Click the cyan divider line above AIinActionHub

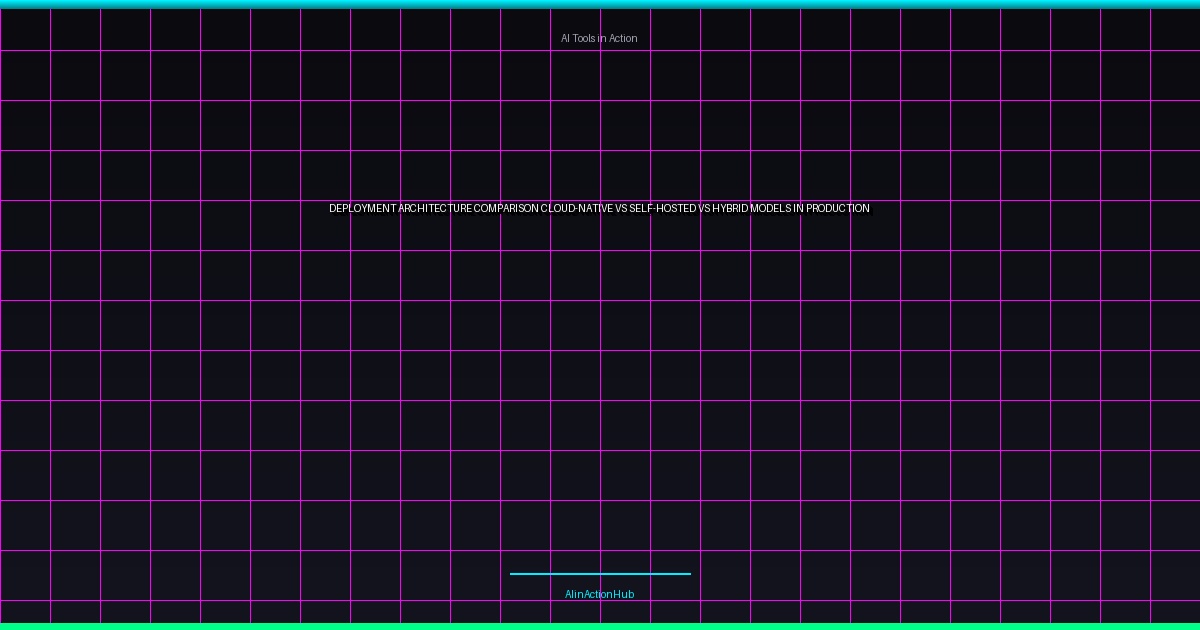pyautogui.click(x=600, y=574)
